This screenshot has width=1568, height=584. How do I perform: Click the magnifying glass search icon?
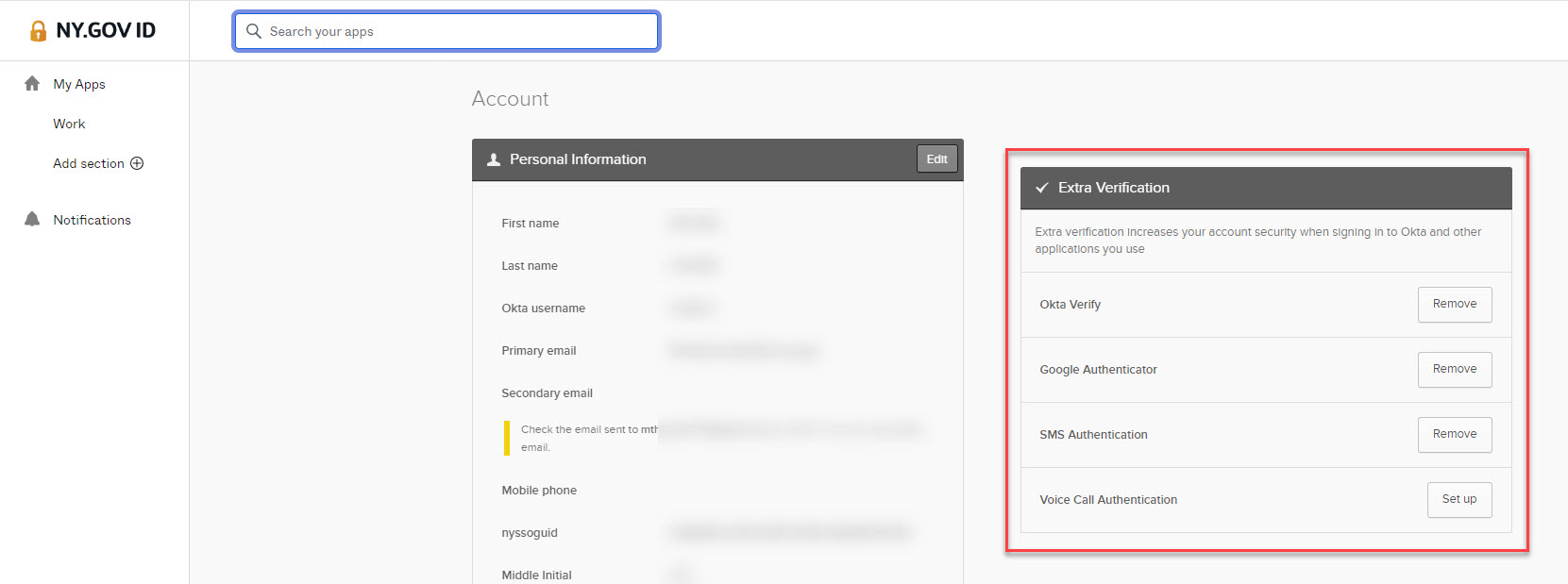[253, 31]
